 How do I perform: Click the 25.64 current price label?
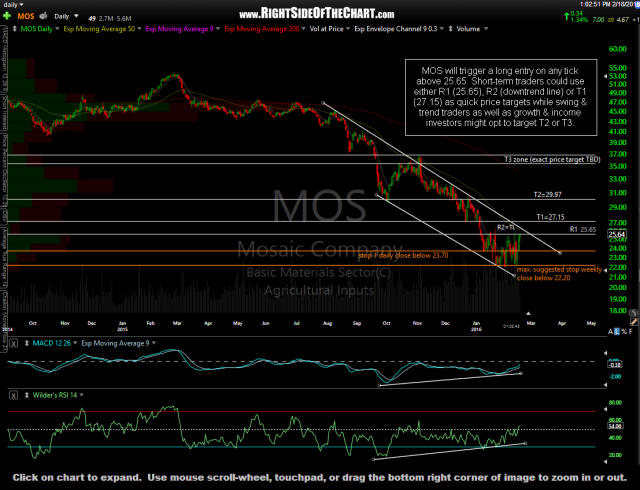pos(616,234)
